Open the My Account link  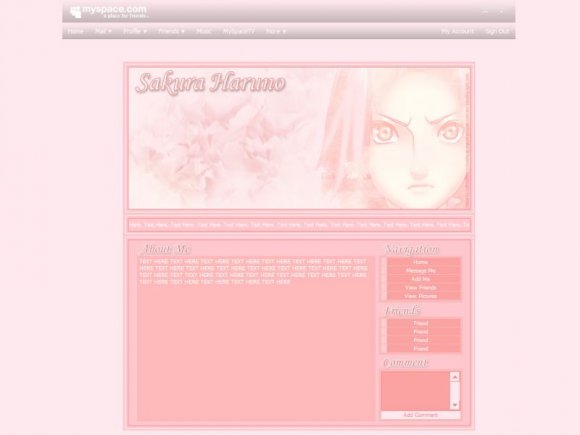pos(457,31)
